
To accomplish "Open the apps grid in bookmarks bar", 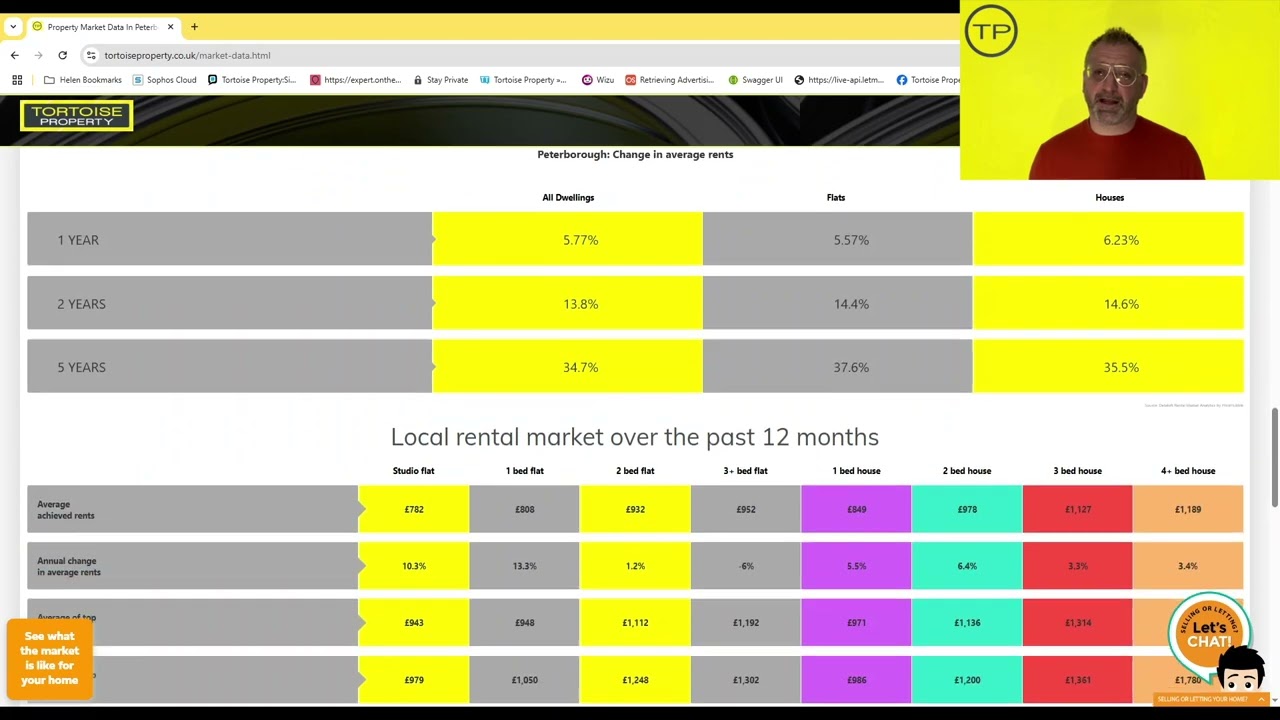I will pos(17,80).
